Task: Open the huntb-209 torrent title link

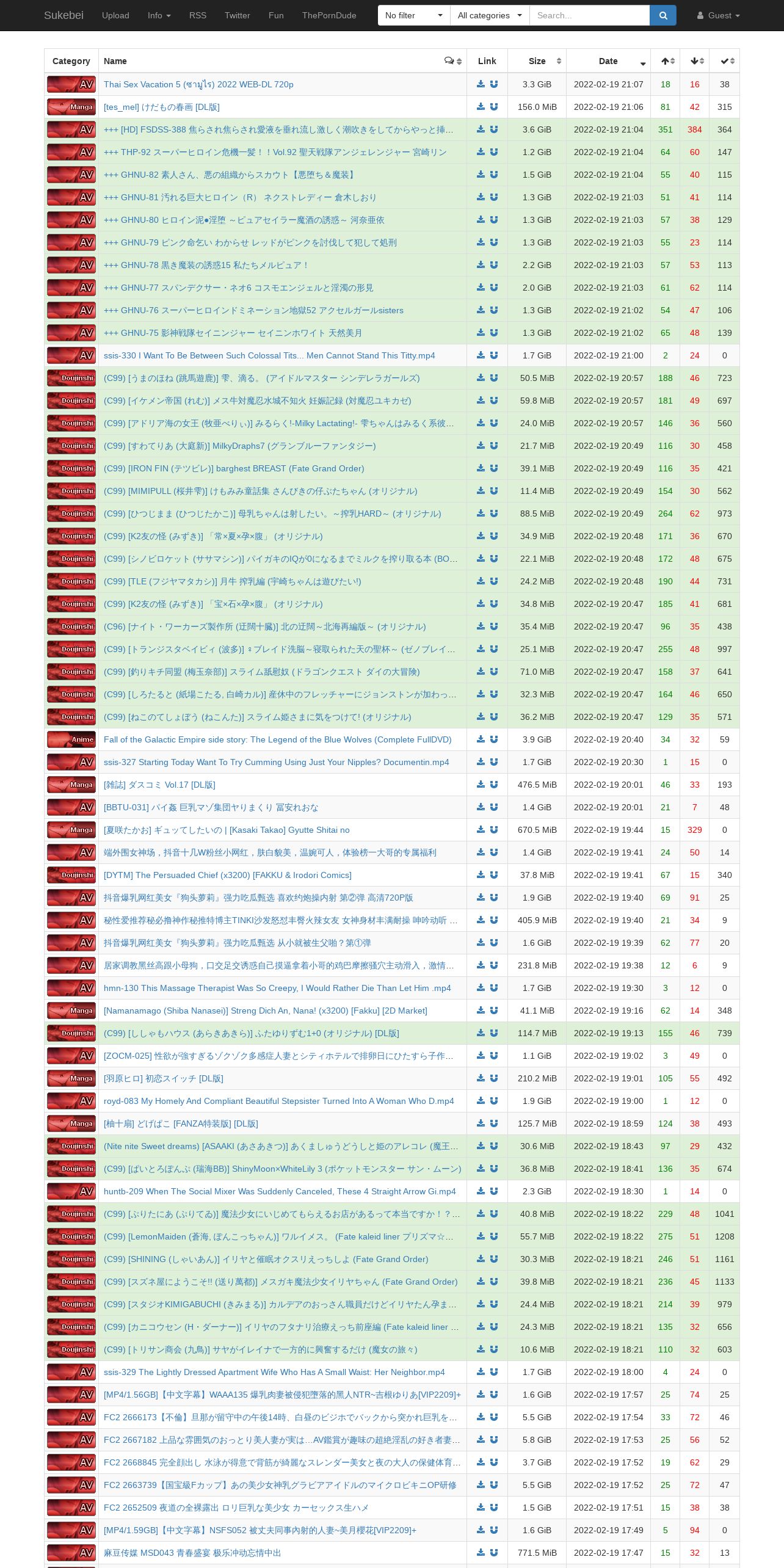Action: pos(280,1191)
